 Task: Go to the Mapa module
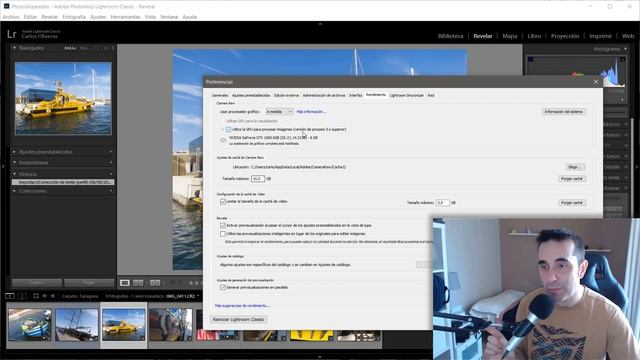tap(510, 36)
